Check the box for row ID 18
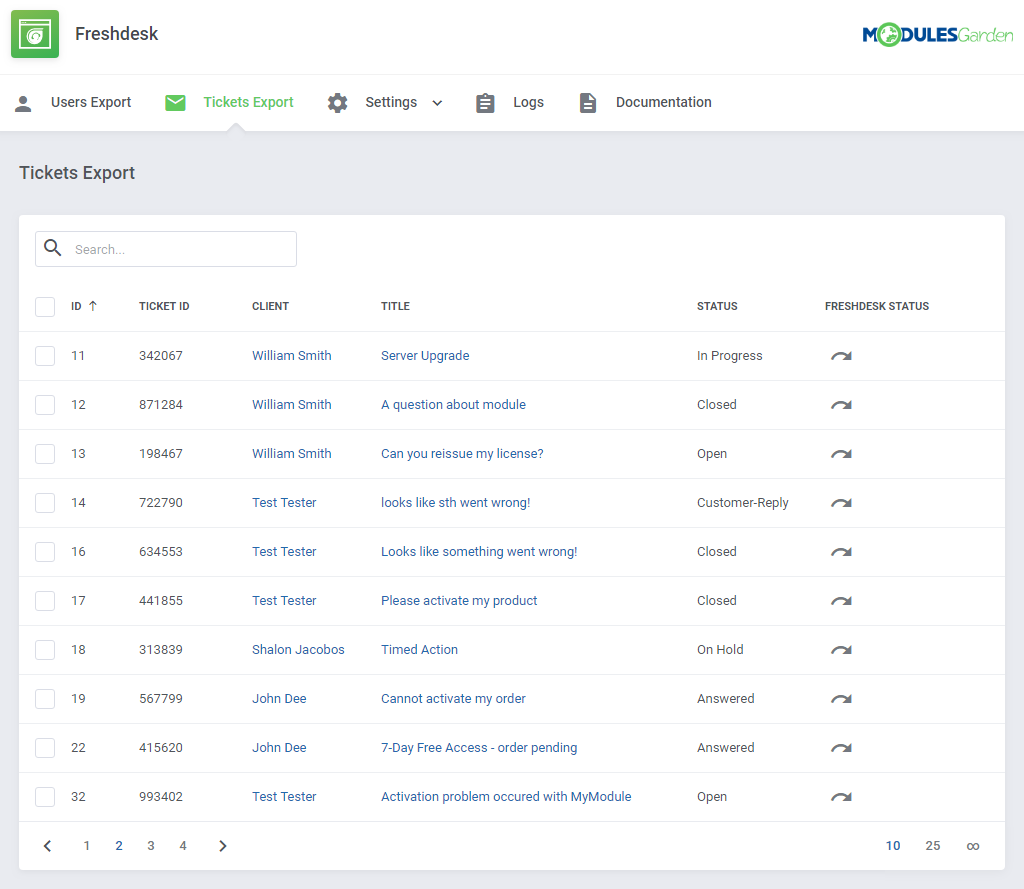 [45, 650]
